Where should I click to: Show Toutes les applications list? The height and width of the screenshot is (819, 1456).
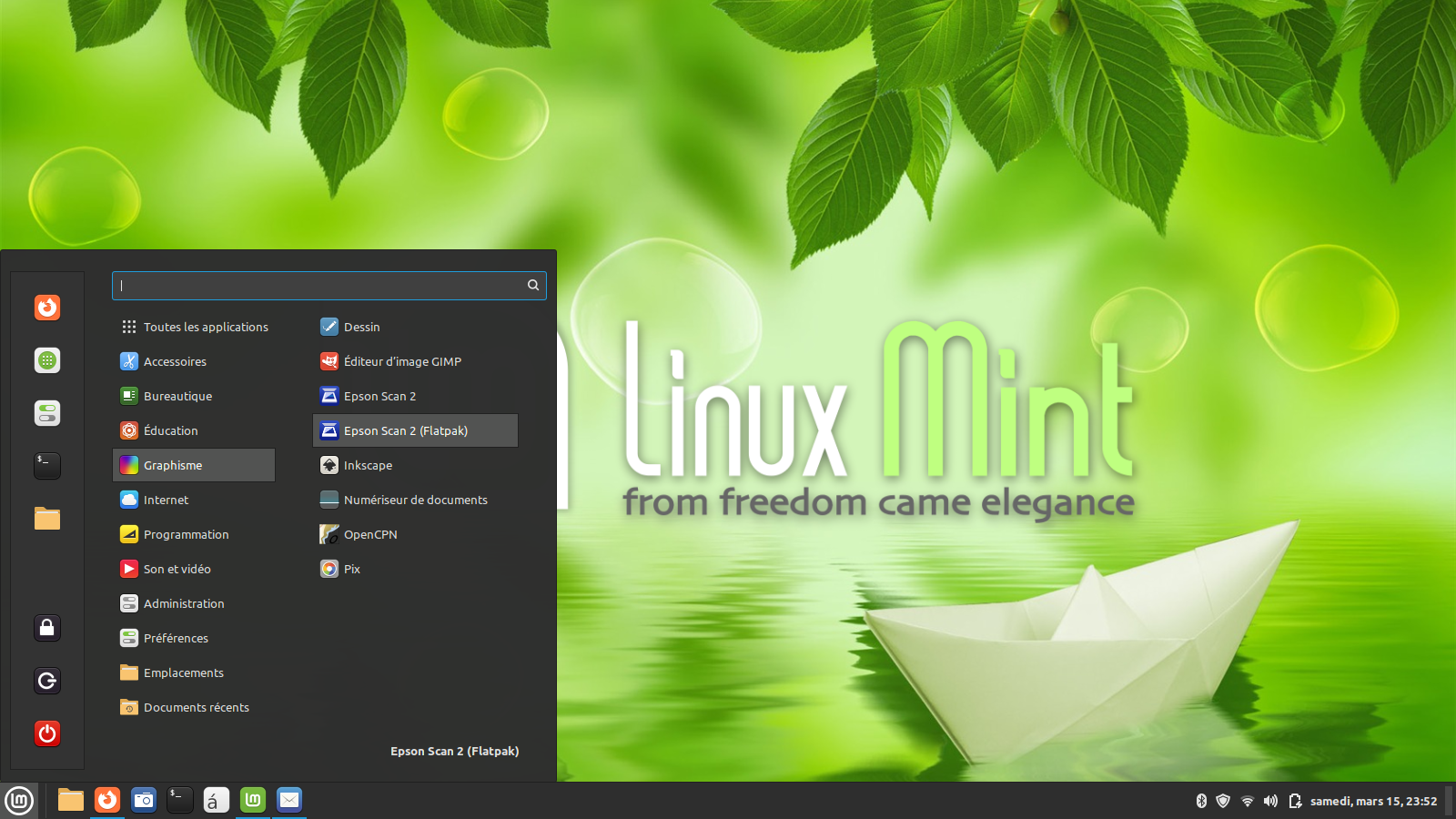tap(205, 327)
